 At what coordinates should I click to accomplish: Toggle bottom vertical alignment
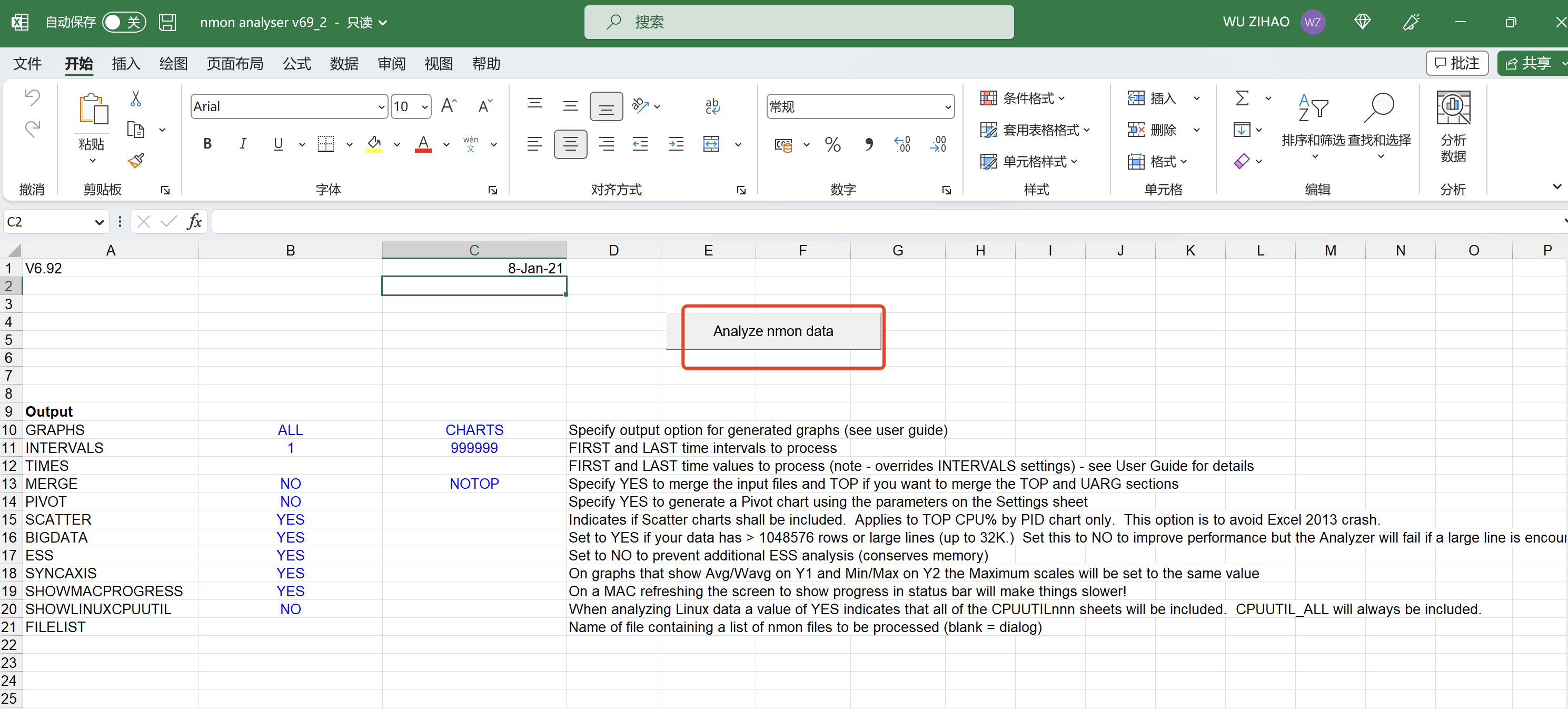606,106
